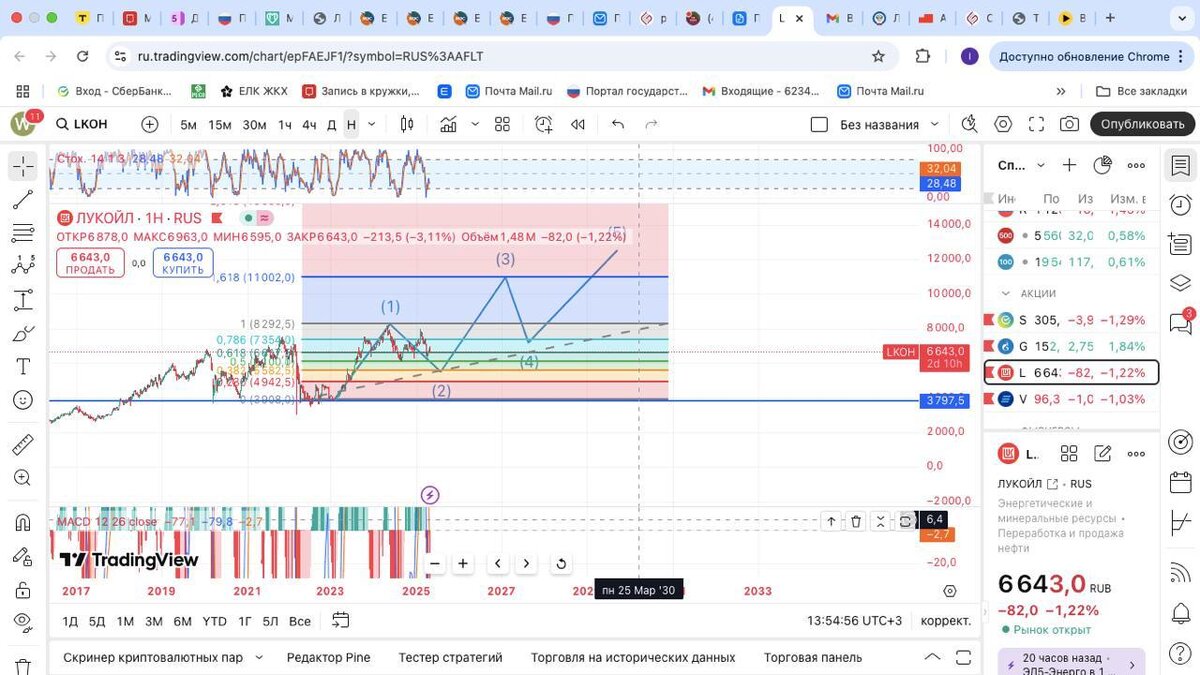Select watchlist row with −1,03% change
The width and height of the screenshot is (1200, 675).
[x=1071, y=399]
